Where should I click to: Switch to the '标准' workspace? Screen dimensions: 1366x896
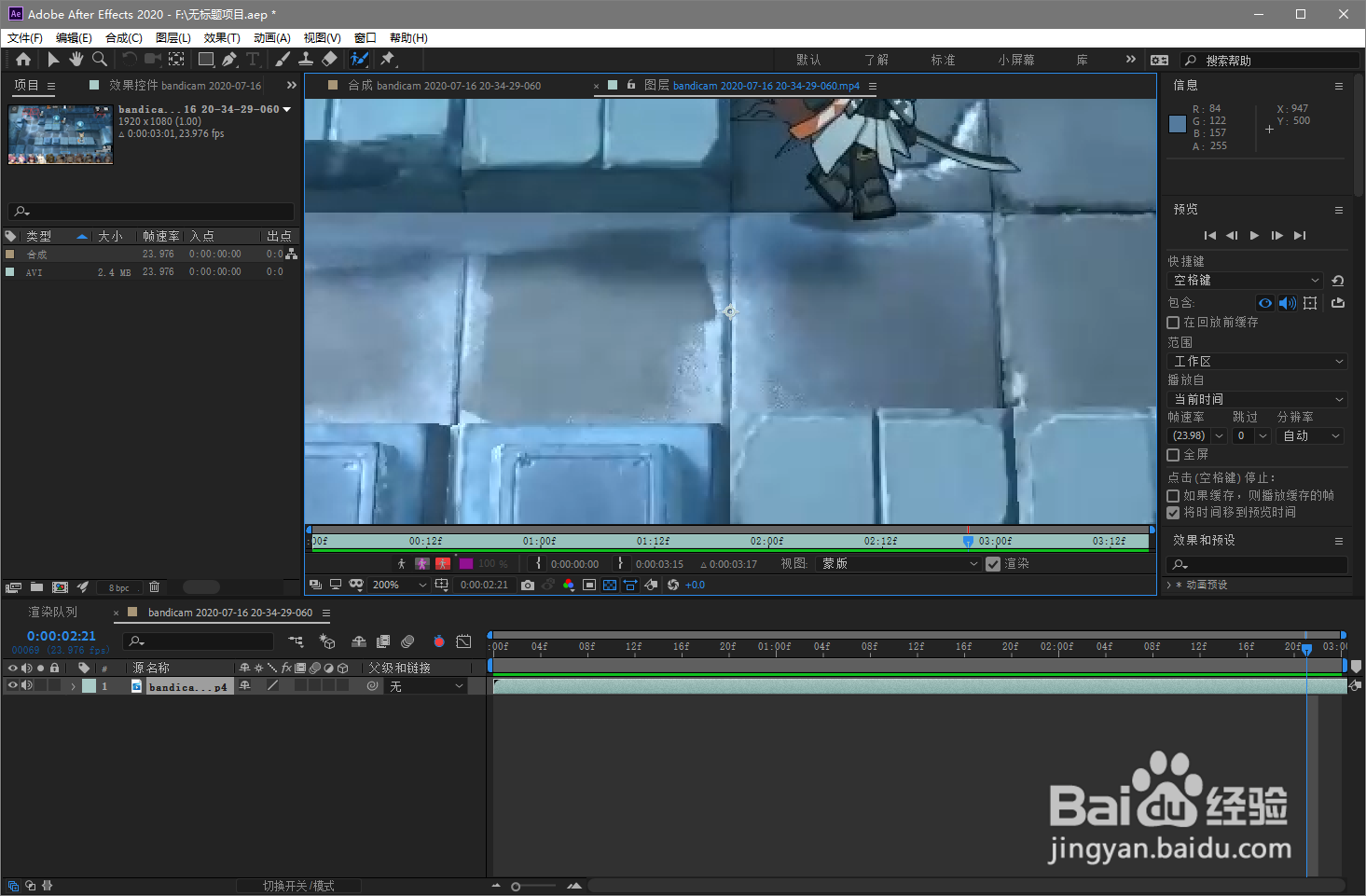(943, 60)
